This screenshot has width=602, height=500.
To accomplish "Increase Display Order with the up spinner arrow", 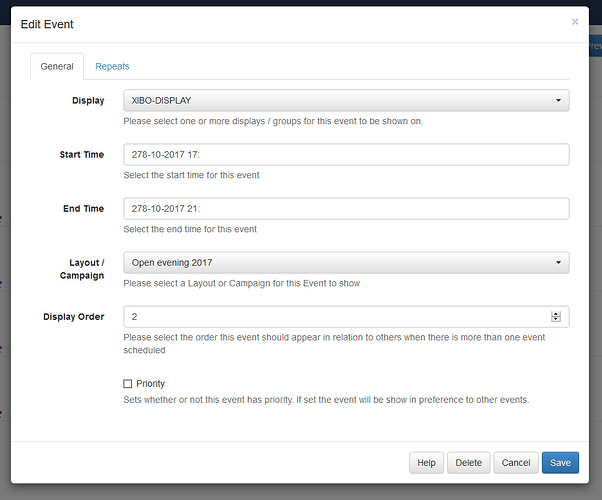I will (556, 314).
